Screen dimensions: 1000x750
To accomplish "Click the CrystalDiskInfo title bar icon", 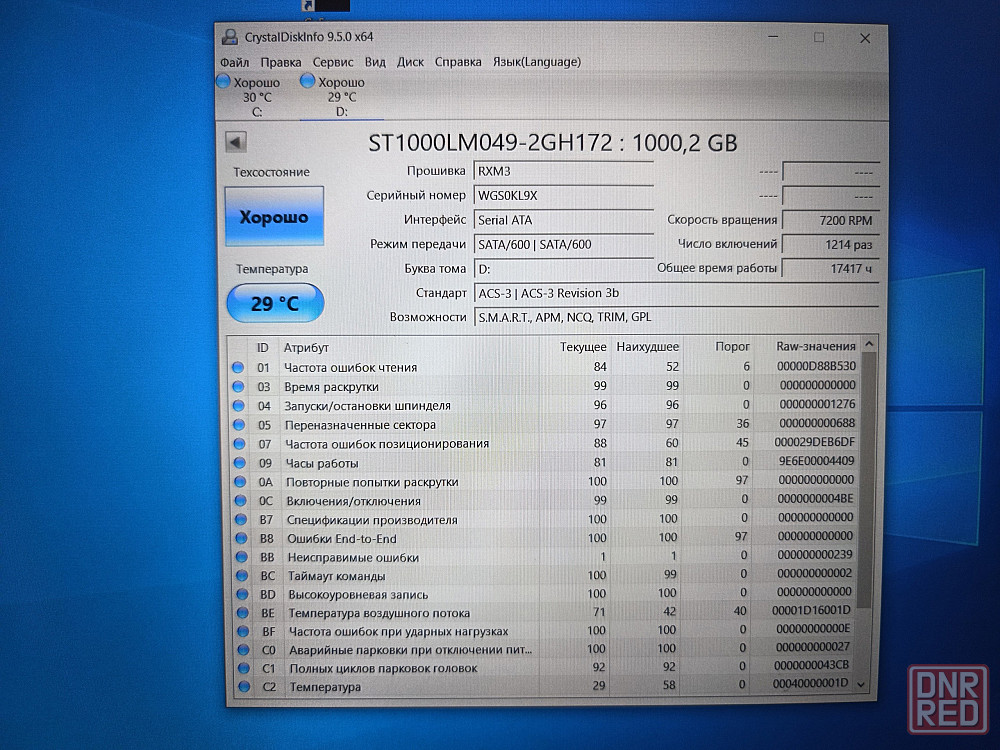I will (x=230, y=37).
